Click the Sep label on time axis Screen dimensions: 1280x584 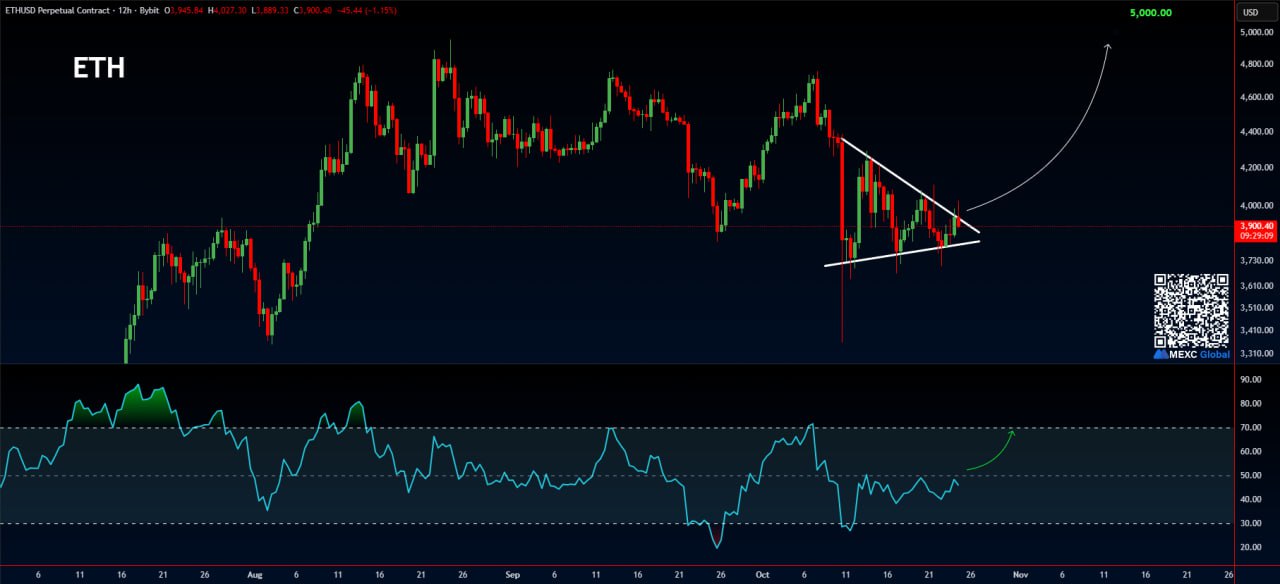coord(513,575)
